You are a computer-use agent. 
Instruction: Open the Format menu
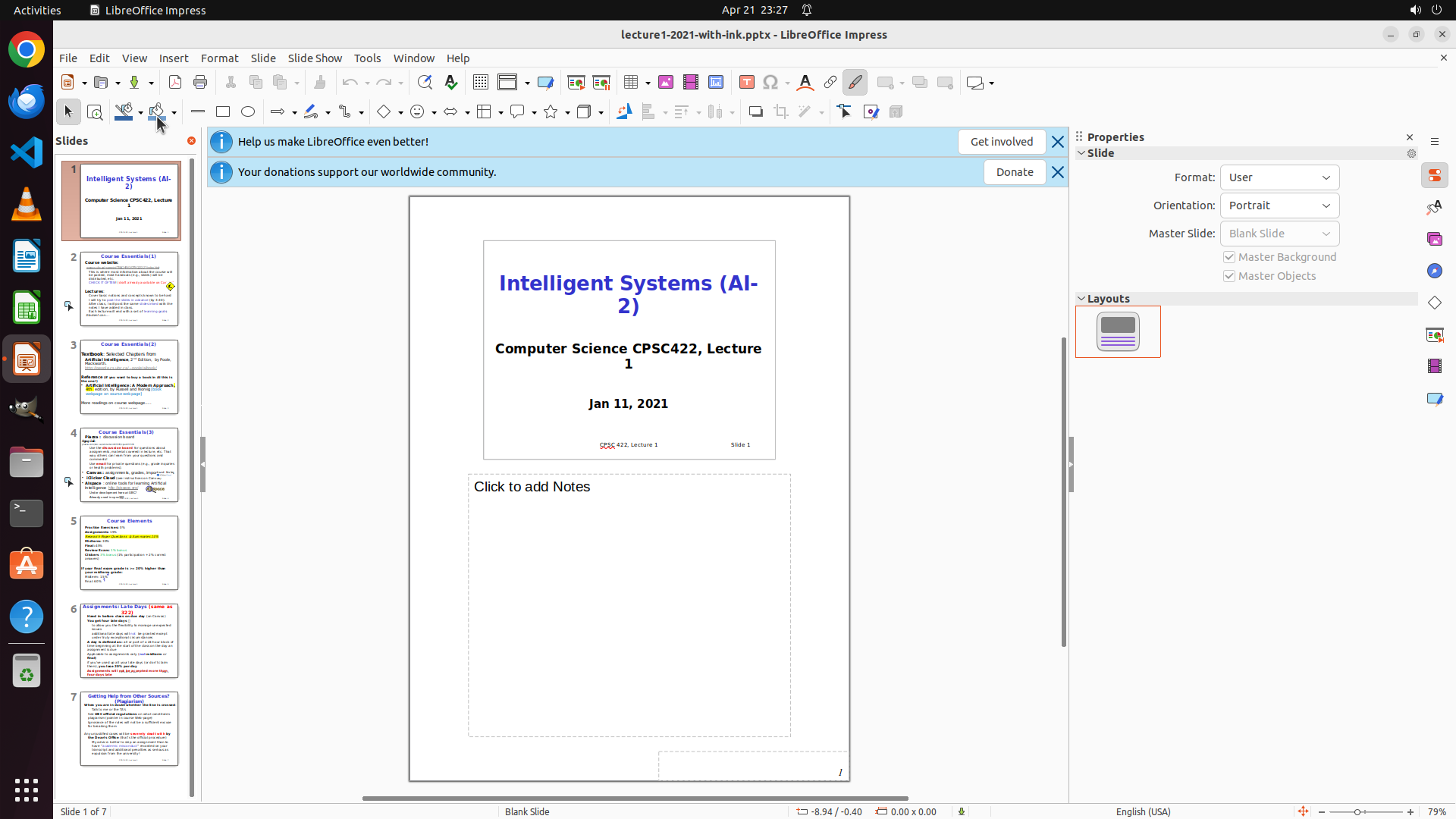[219, 58]
